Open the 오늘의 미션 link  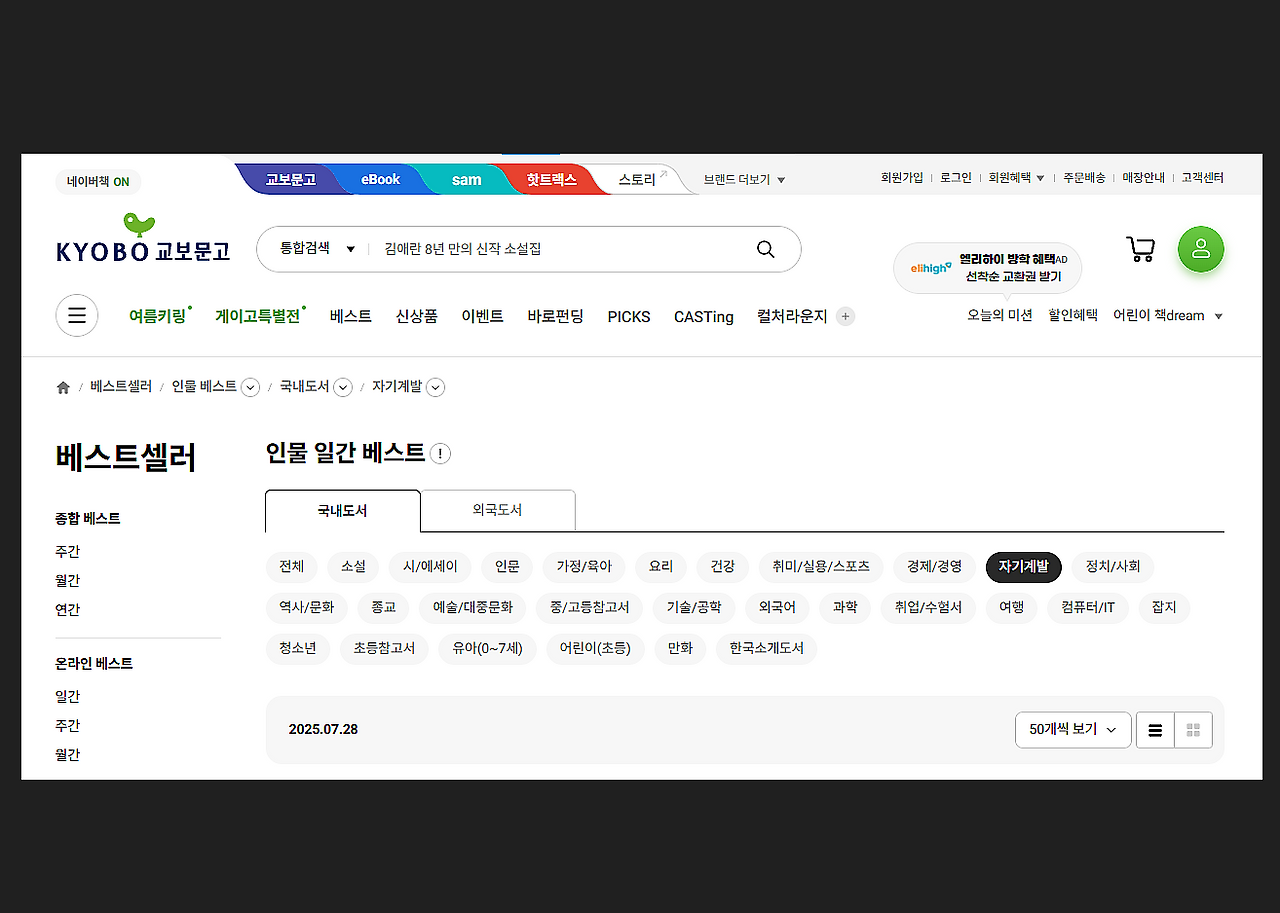(999, 315)
